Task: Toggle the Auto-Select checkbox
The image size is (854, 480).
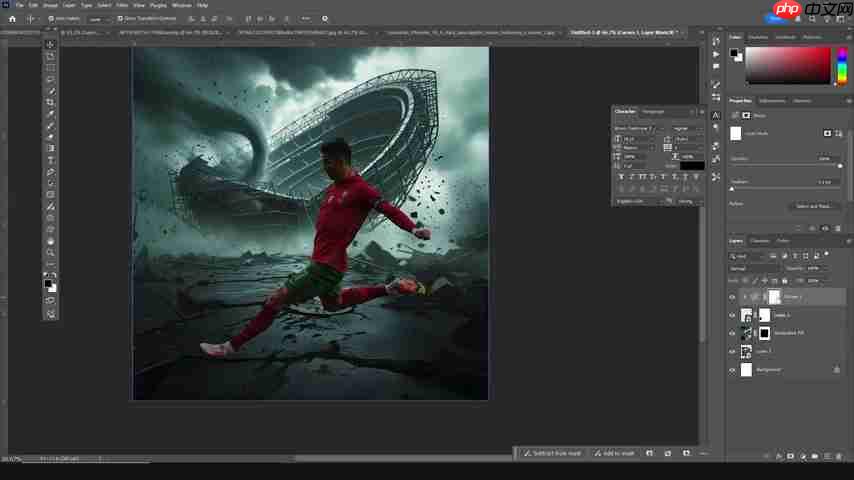Action: pyautogui.click(x=50, y=18)
